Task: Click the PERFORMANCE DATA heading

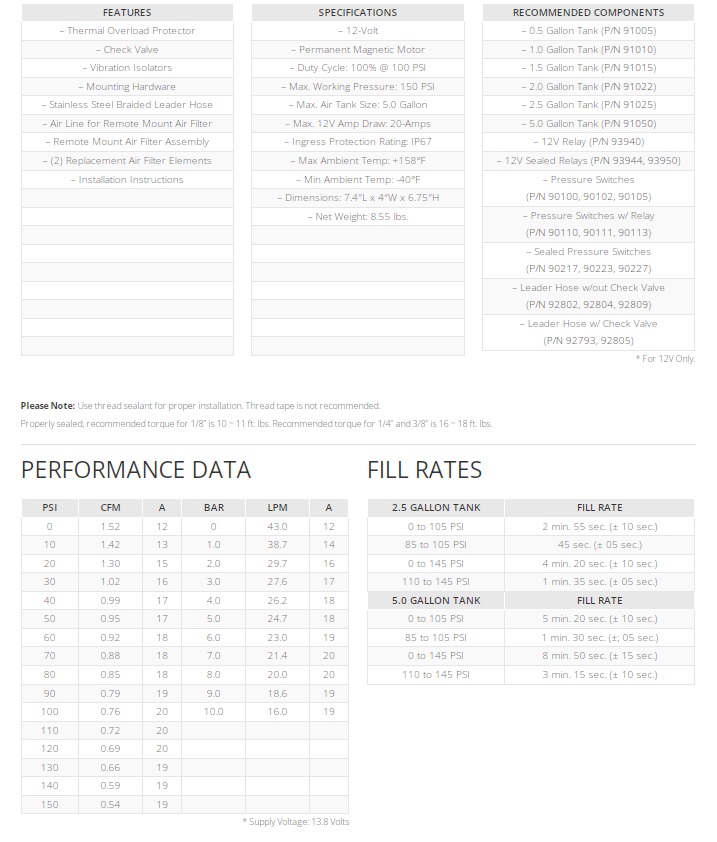Action: (136, 470)
